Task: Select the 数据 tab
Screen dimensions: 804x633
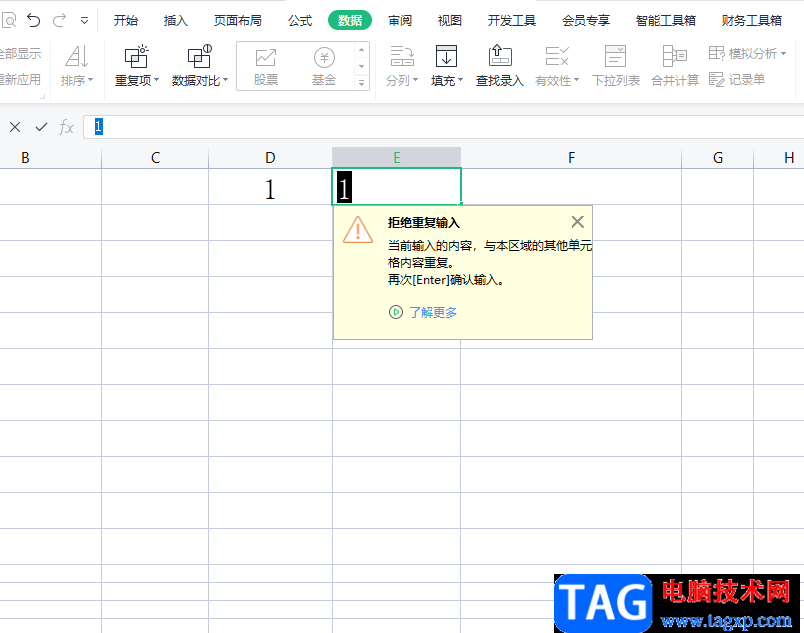Action: tap(350, 21)
